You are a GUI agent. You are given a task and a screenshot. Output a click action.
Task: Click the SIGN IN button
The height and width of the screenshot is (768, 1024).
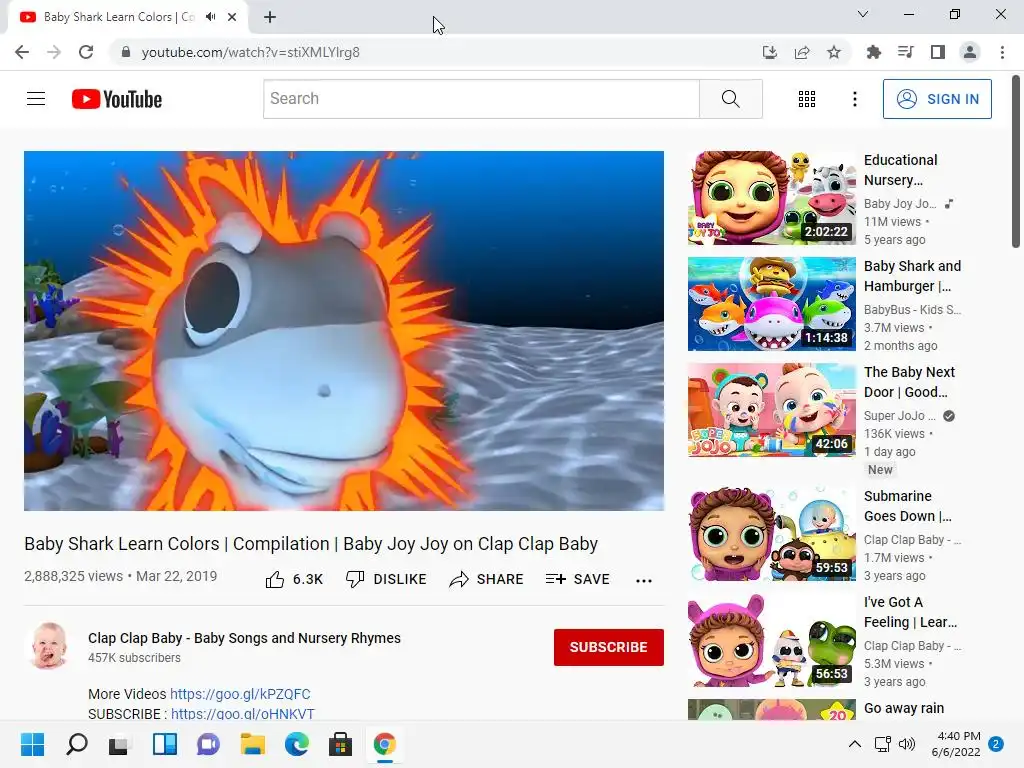click(x=937, y=99)
